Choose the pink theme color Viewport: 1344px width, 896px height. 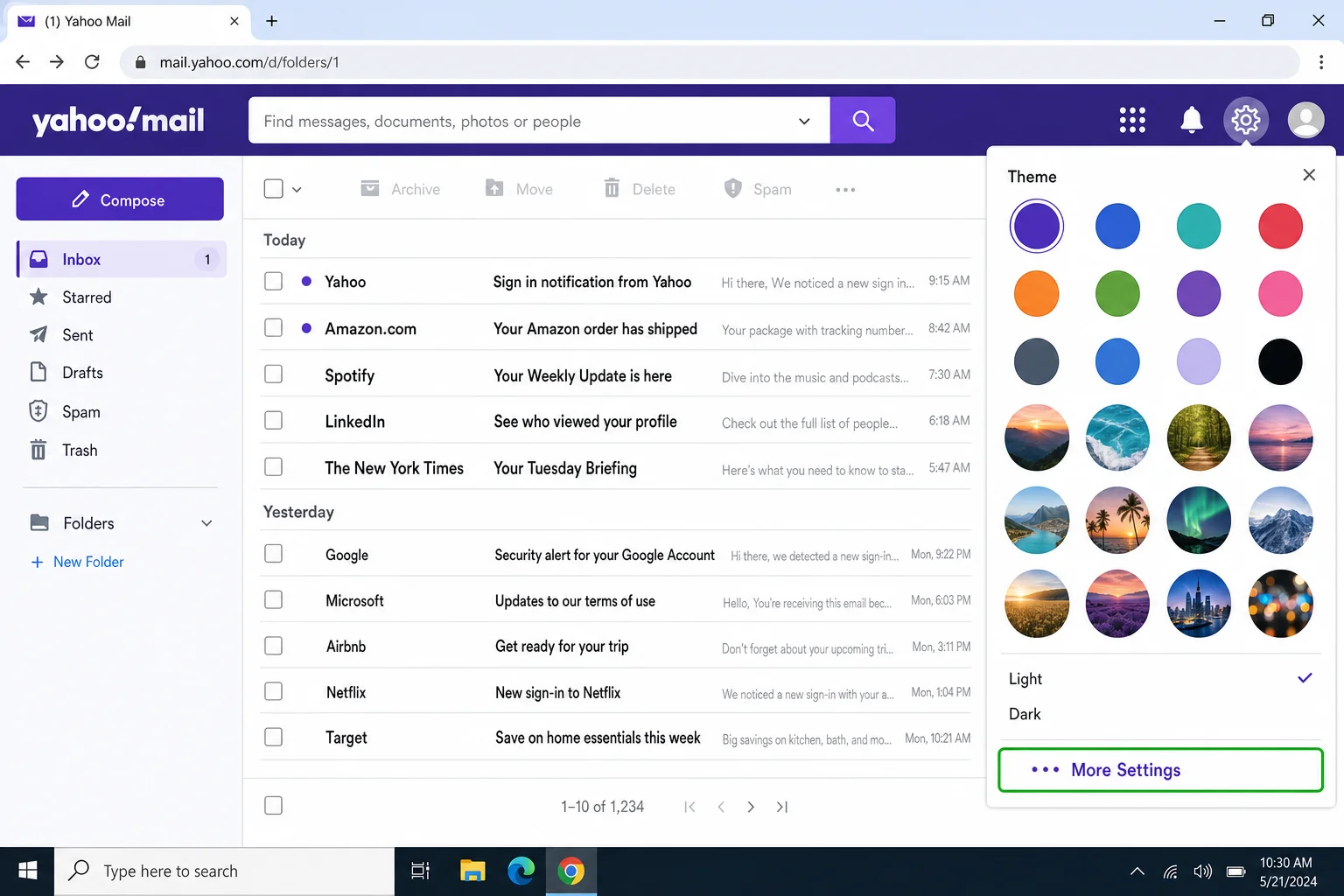(1280, 294)
